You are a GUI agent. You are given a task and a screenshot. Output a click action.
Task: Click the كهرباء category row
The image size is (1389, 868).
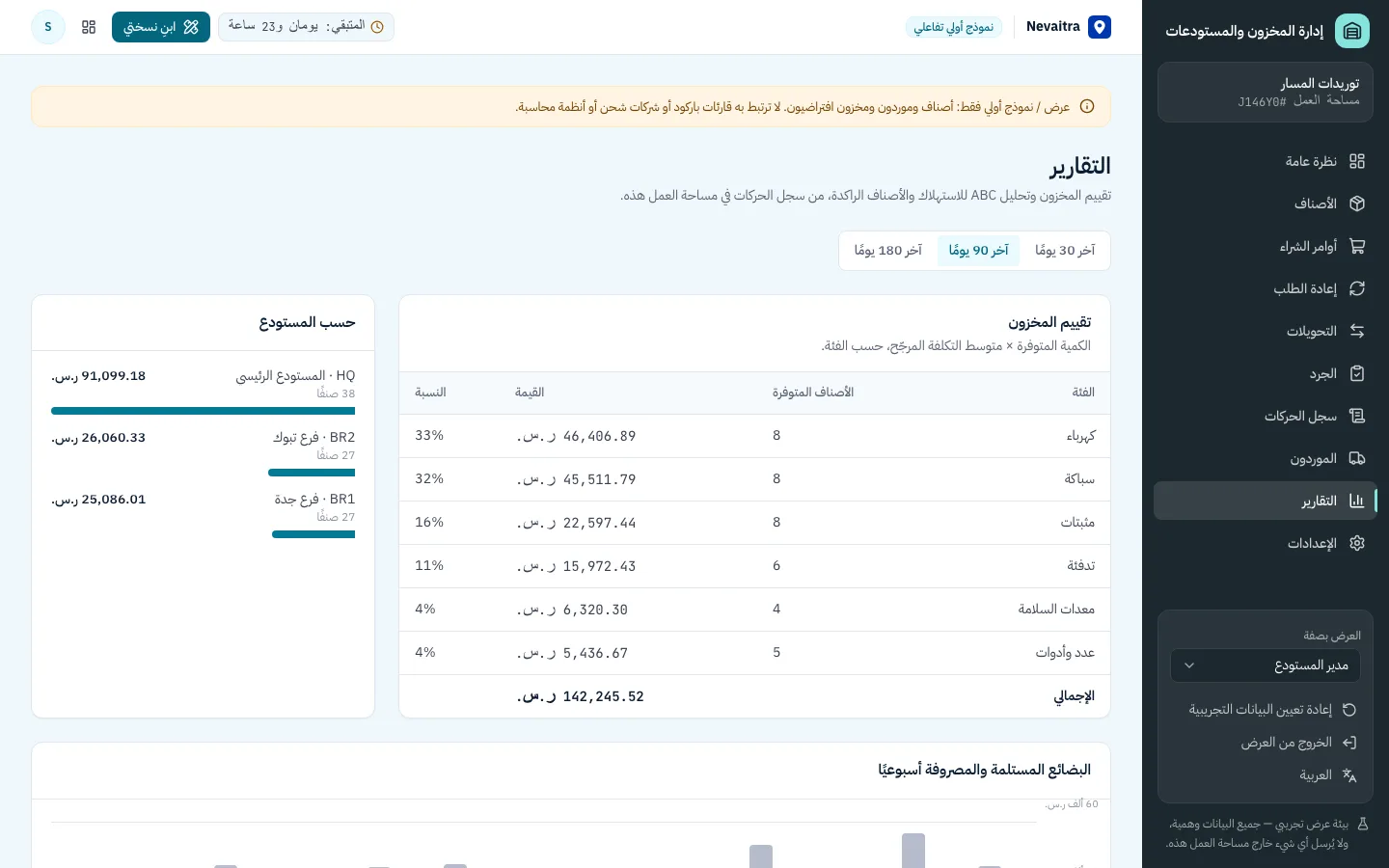pos(754,436)
